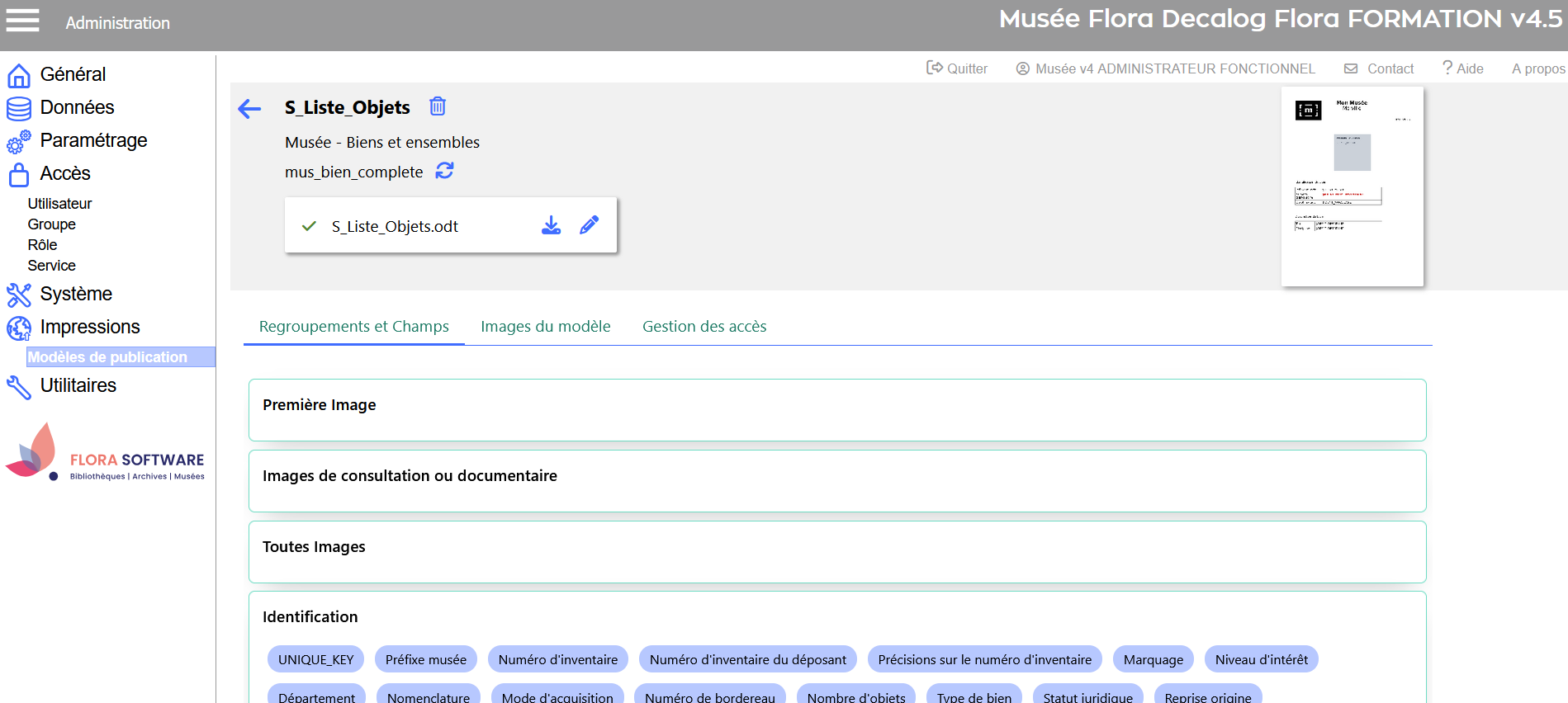Open Rôle under Accès
Viewport: 1568px width, 703px height.
coord(42,245)
